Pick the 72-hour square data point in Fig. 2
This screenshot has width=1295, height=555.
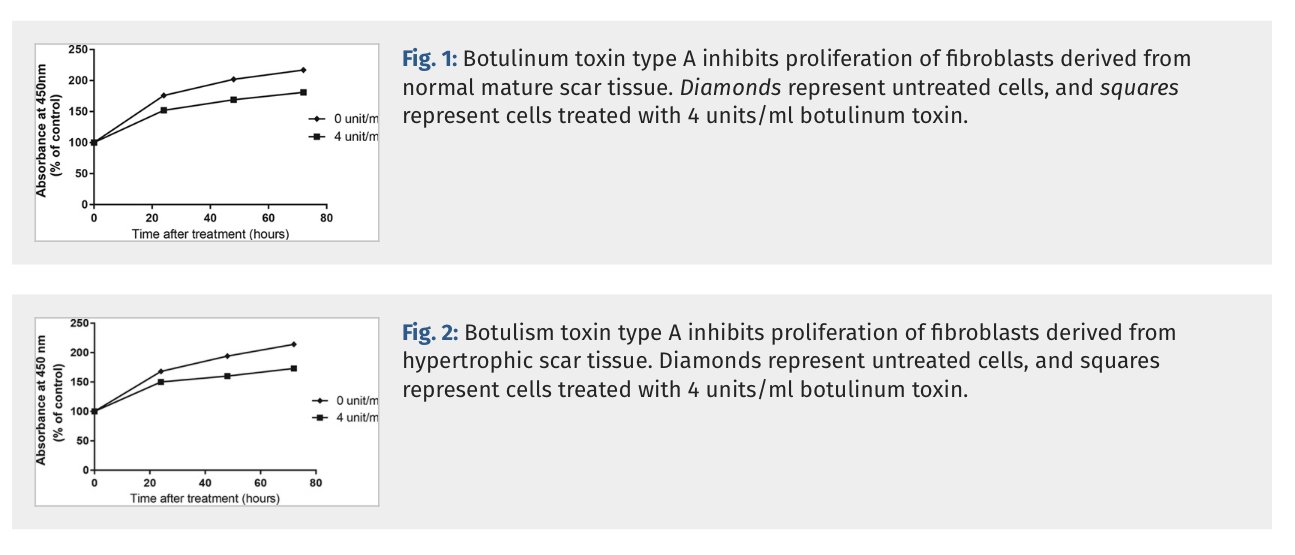point(294,368)
